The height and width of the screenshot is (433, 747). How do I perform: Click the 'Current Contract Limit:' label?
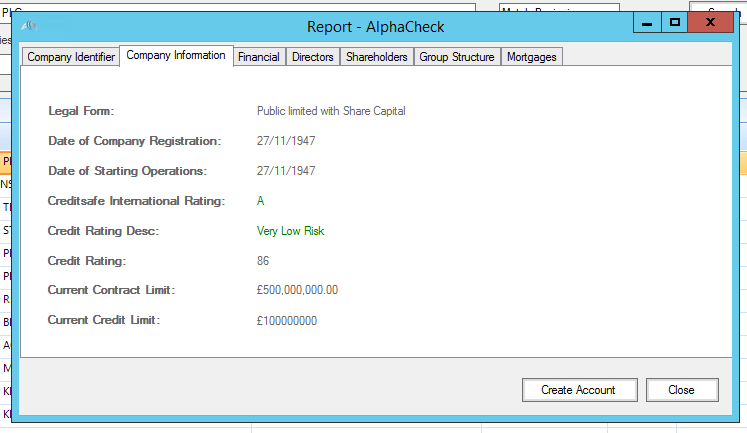pyautogui.click(x=111, y=290)
